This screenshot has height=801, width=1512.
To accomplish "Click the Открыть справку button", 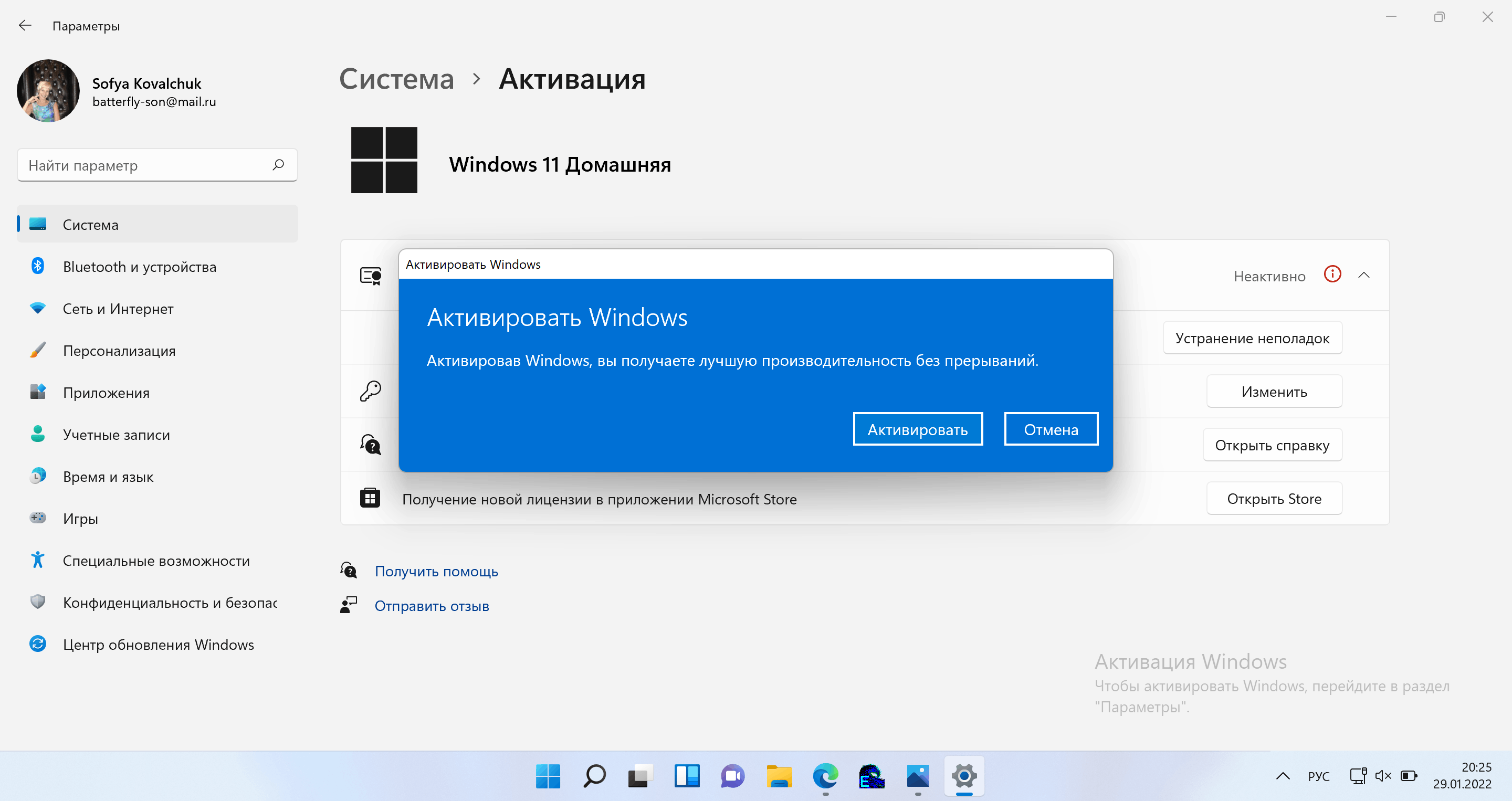I will pyautogui.click(x=1273, y=445).
